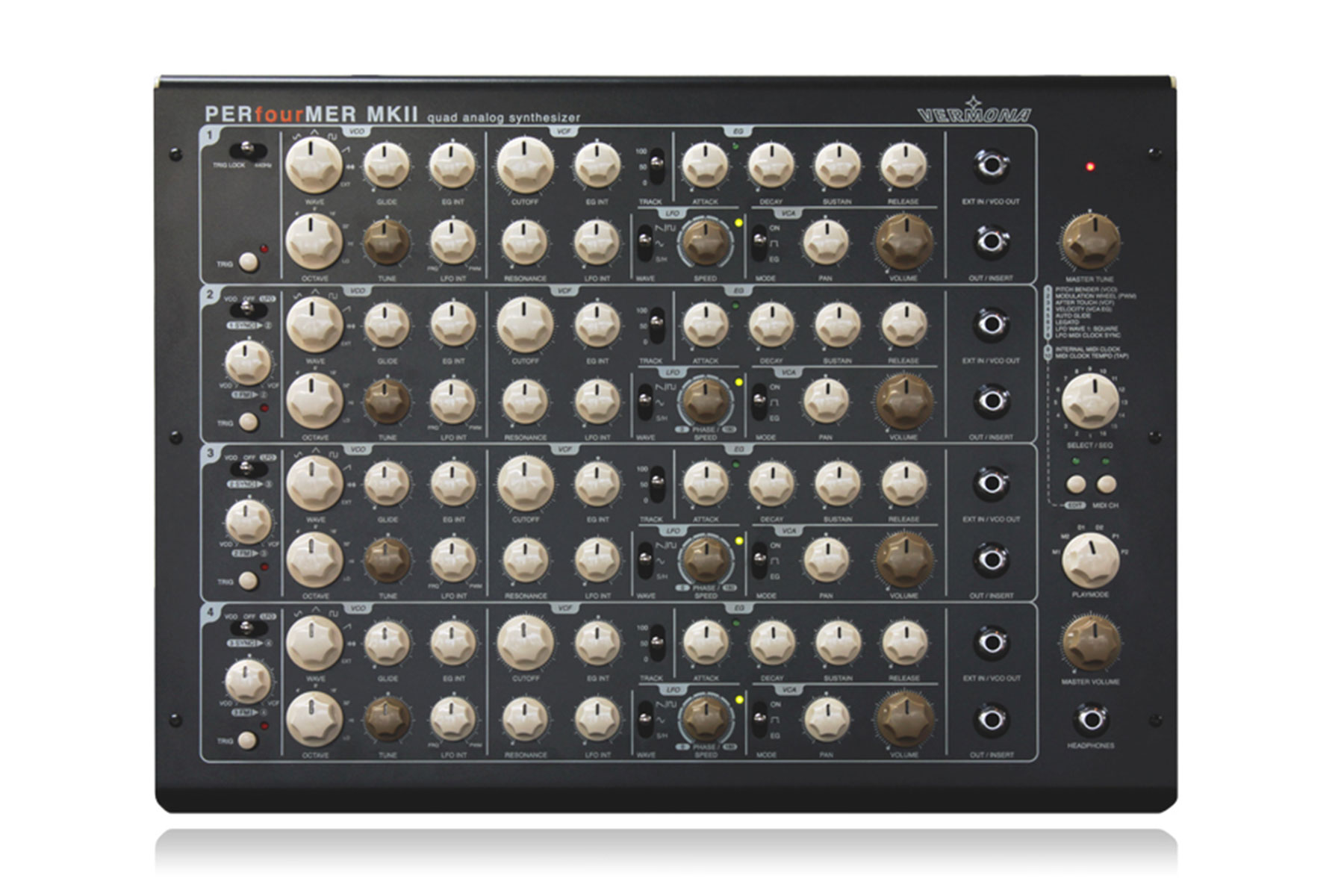Flip channel 3 VCO / OFF / LFO sync switch
The height and width of the screenshot is (896, 1344).
[x=248, y=468]
